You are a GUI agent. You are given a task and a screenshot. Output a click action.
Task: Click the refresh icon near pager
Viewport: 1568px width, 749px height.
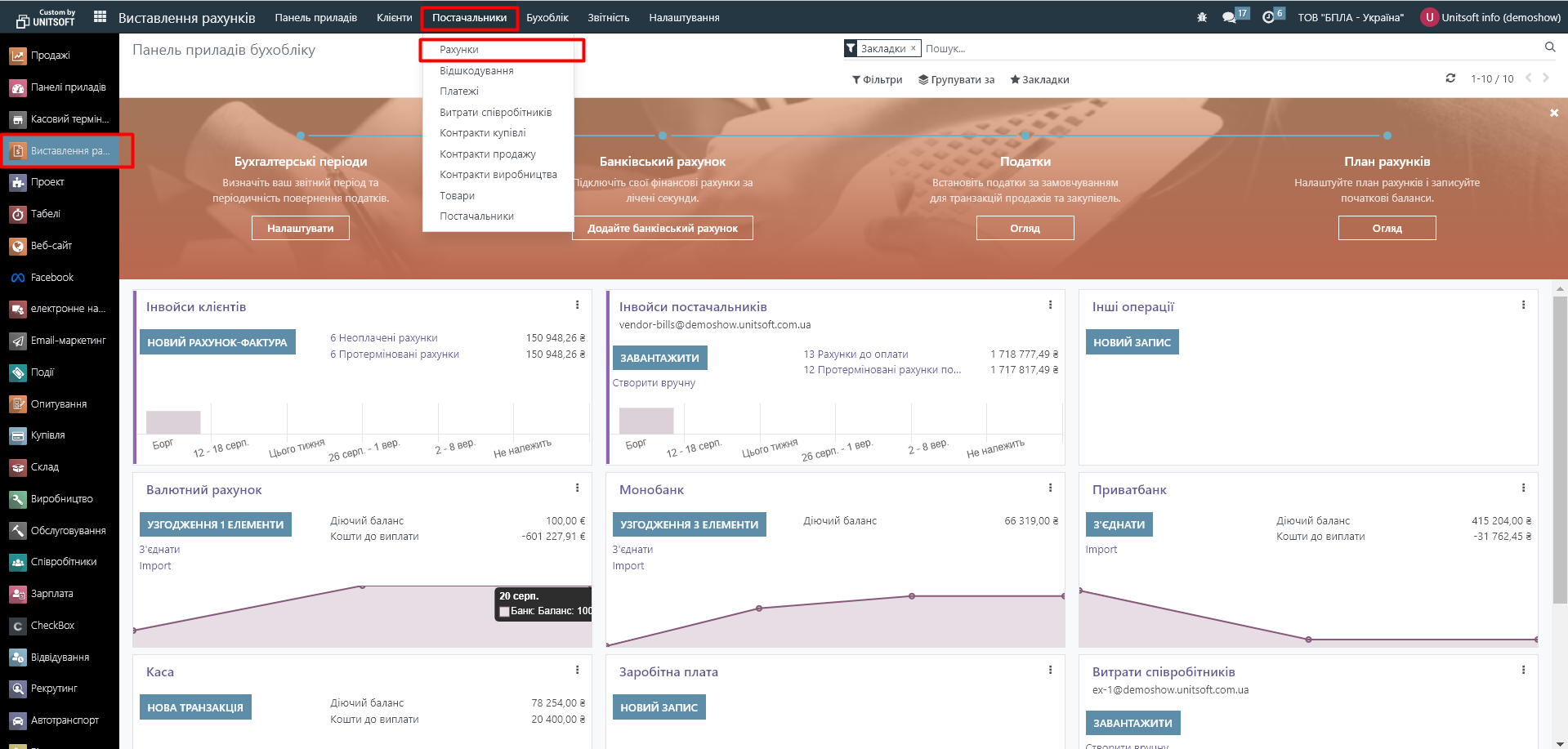(x=1450, y=78)
